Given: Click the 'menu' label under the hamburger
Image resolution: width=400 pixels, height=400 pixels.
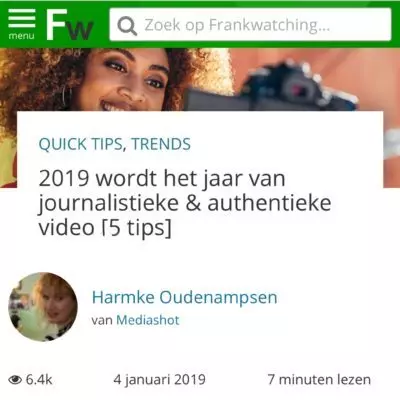Looking at the screenshot, I should [21, 35].
